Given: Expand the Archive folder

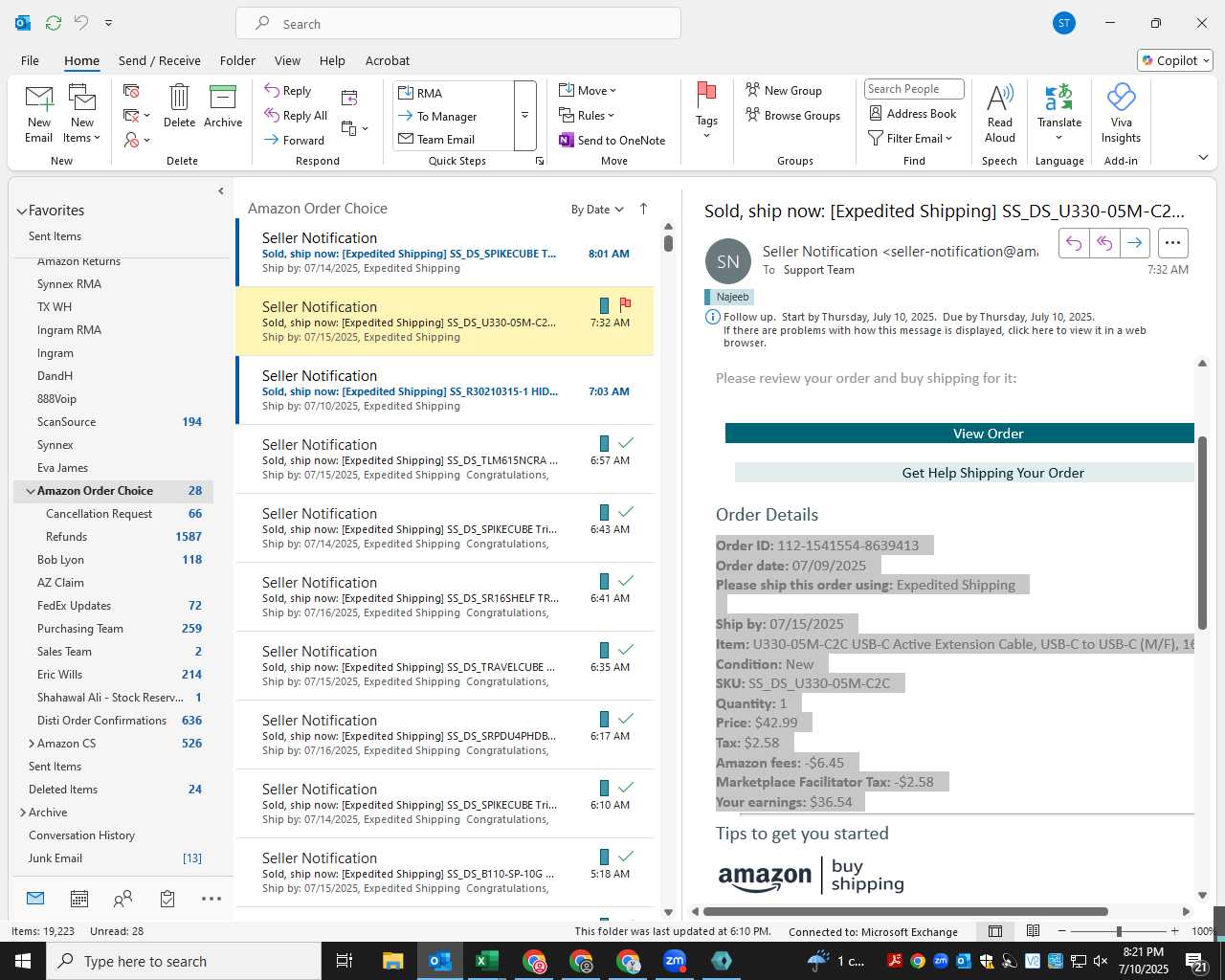Looking at the screenshot, I should (x=23, y=813).
